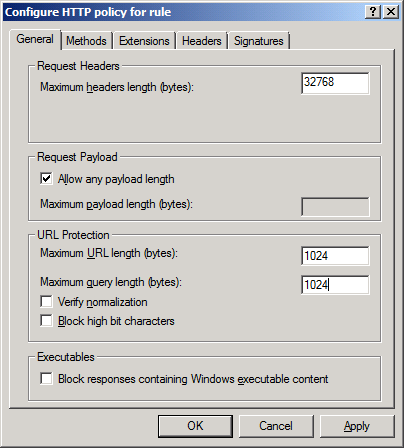404x448 pixels.
Task: Open the Extensions tab
Action: click(144, 41)
